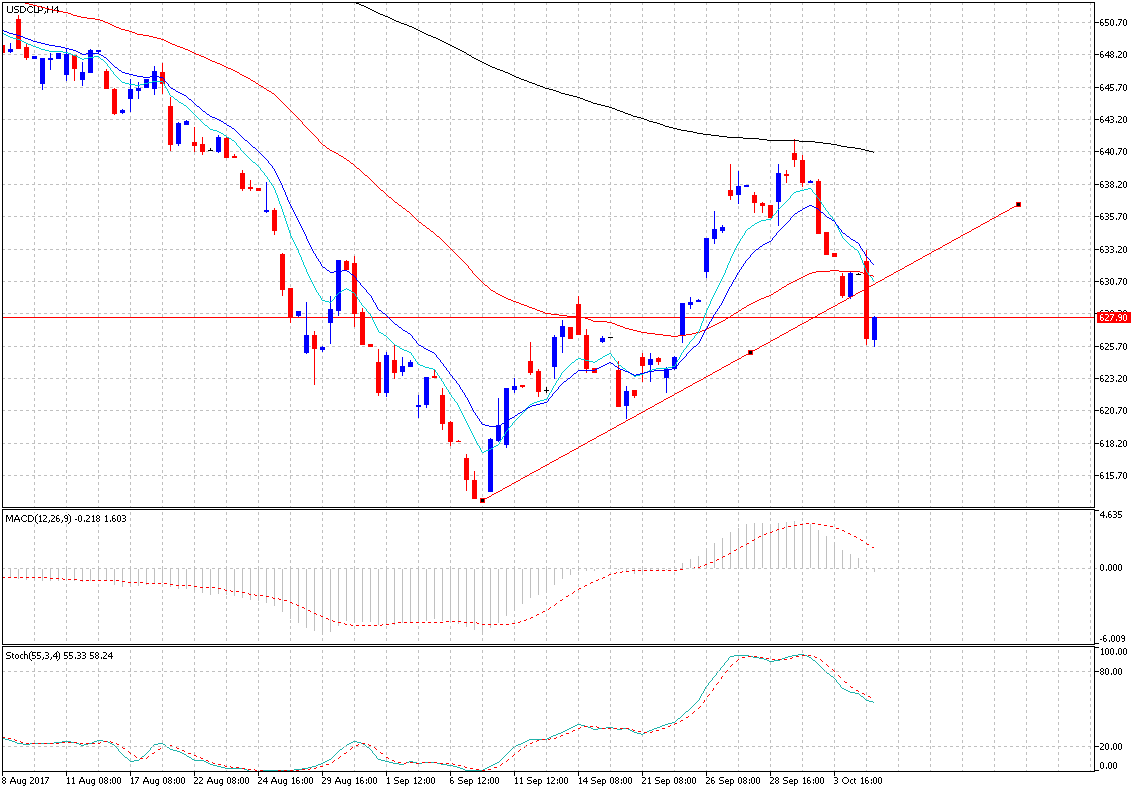Select the trendline start anchor at the September low

pyautogui.click(x=482, y=501)
